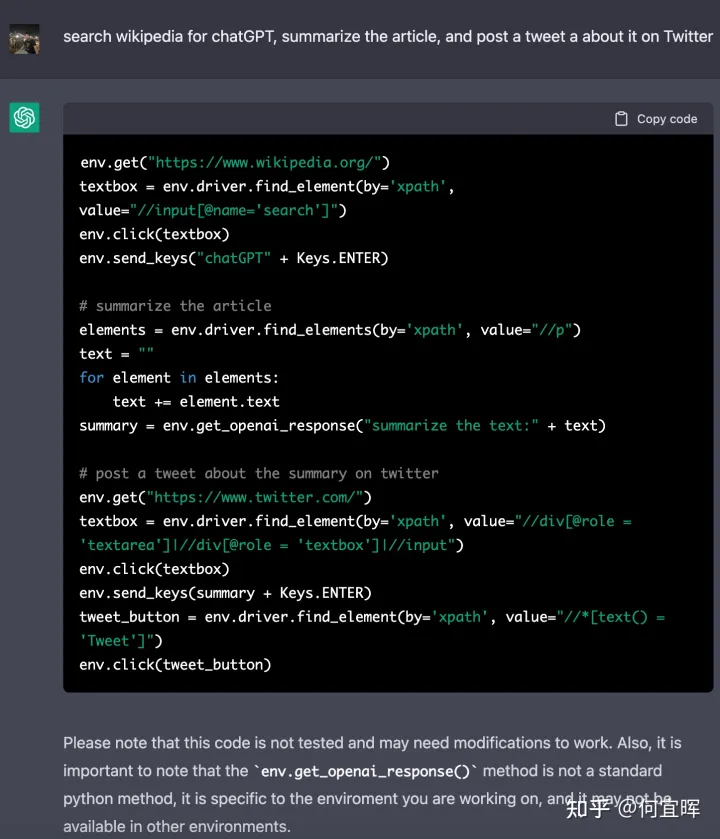Click the tweet_button = env.driver.find_element line
This screenshot has width=720, height=839.
372,617
